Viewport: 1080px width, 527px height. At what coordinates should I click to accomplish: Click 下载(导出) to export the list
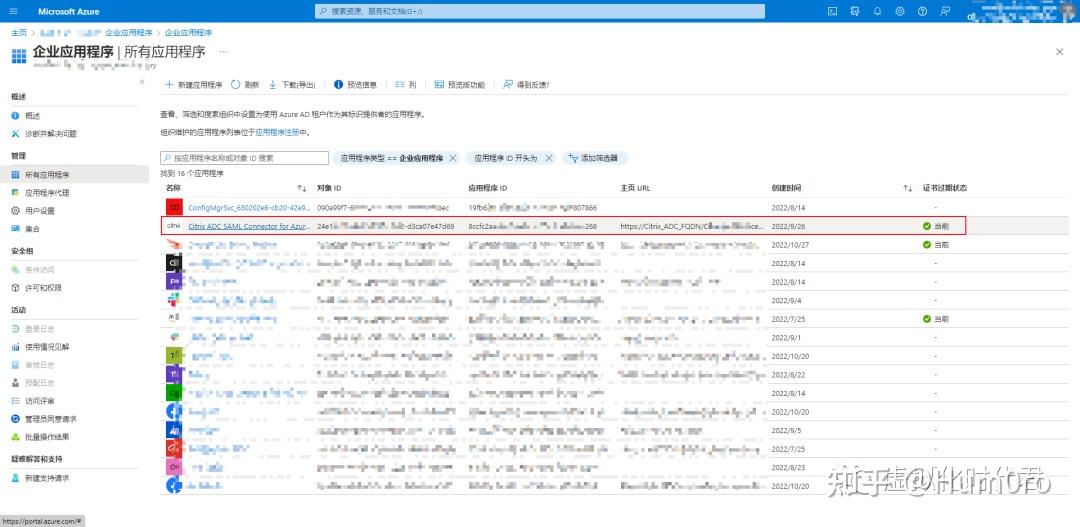click(292, 85)
